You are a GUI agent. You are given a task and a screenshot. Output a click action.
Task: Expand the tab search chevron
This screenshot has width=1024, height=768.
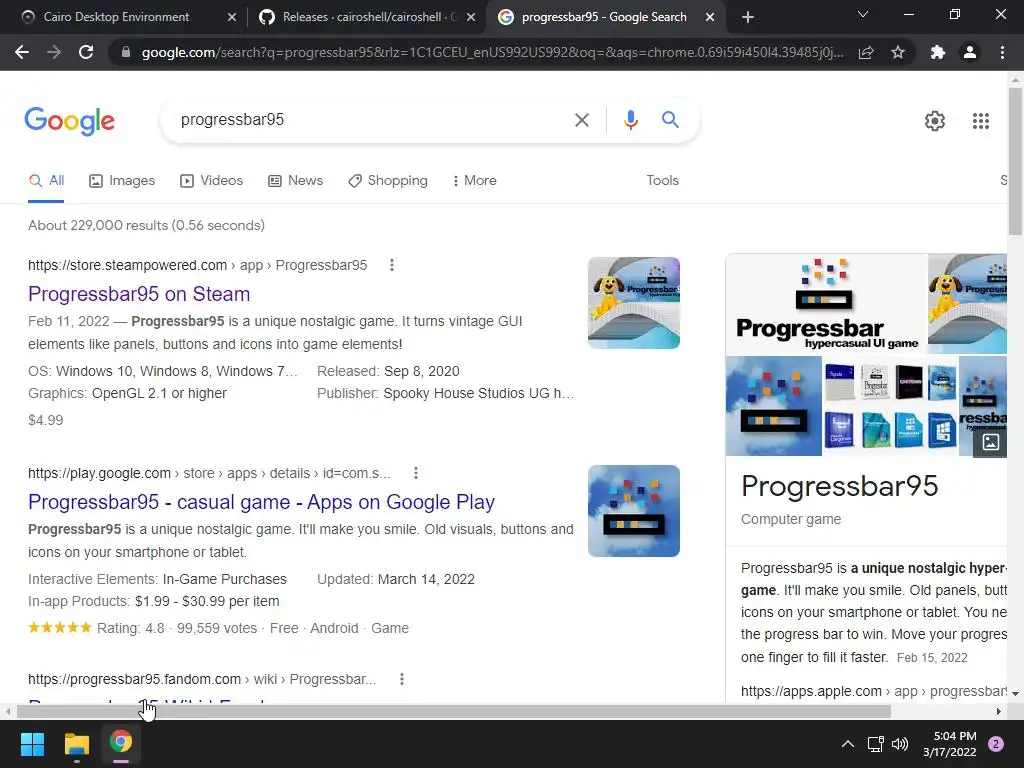(x=863, y=14)
